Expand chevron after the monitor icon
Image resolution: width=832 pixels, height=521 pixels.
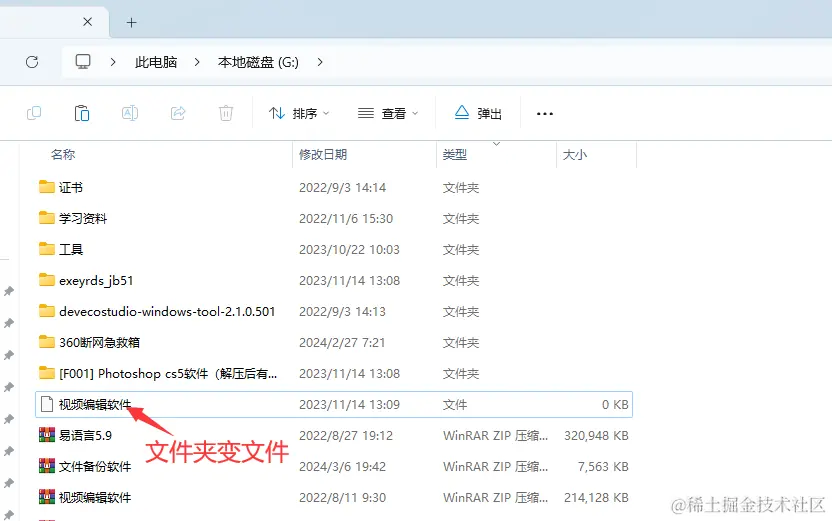tap(112, 62)
